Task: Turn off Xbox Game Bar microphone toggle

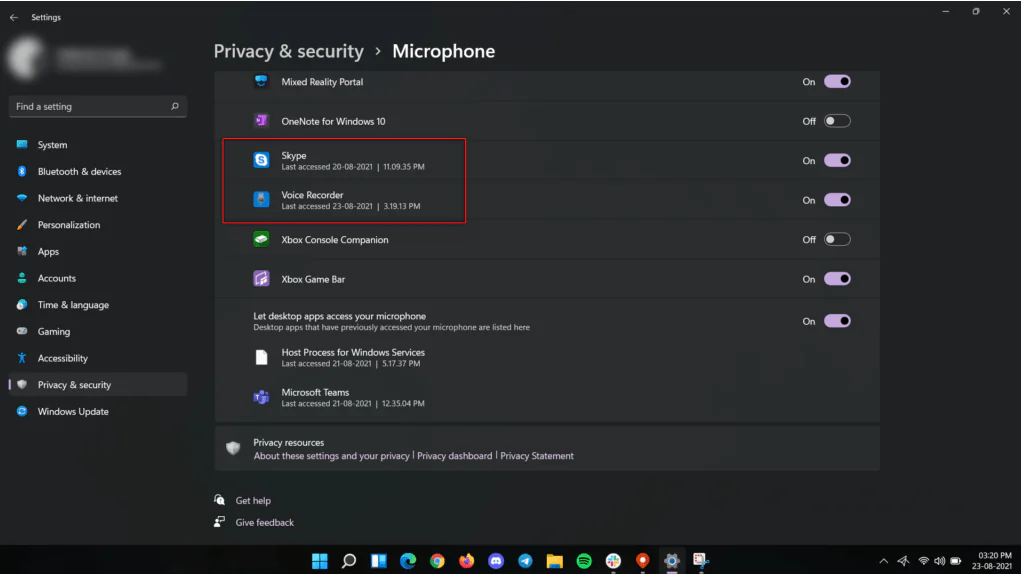Action: click(837, 279)
